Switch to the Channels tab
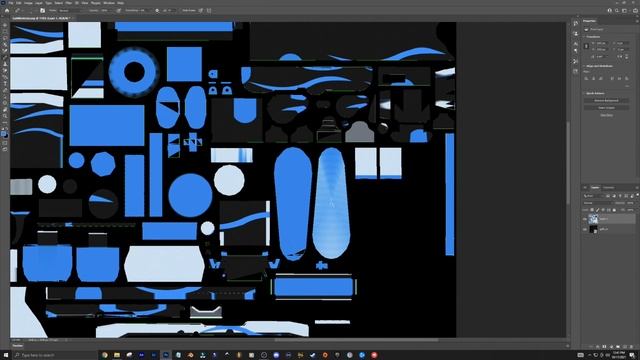This screenshot has height=360, width=640. (609, 188)
